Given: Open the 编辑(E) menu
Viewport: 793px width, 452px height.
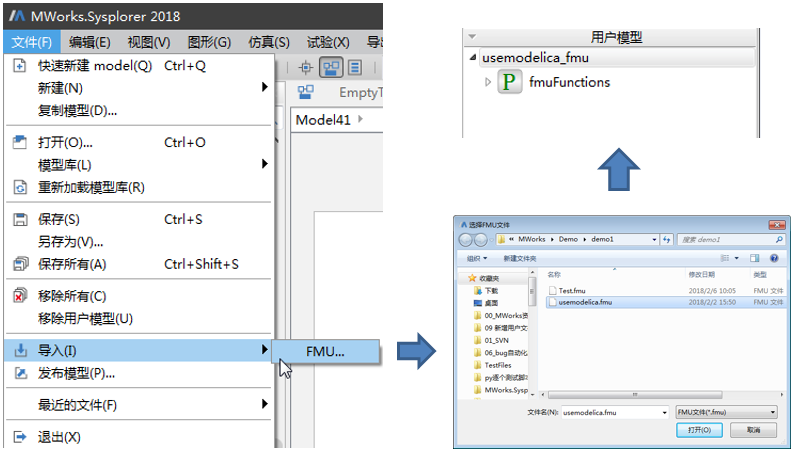Looking at the screenshot, I should (x=89, y=42).
